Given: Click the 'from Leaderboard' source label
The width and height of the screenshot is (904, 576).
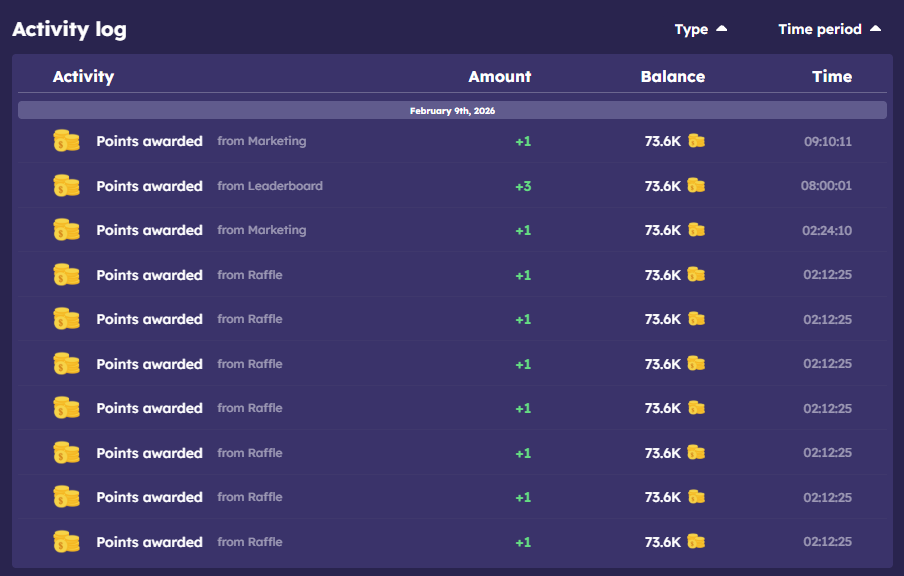Looking at the screenshot, I should 270,186.
